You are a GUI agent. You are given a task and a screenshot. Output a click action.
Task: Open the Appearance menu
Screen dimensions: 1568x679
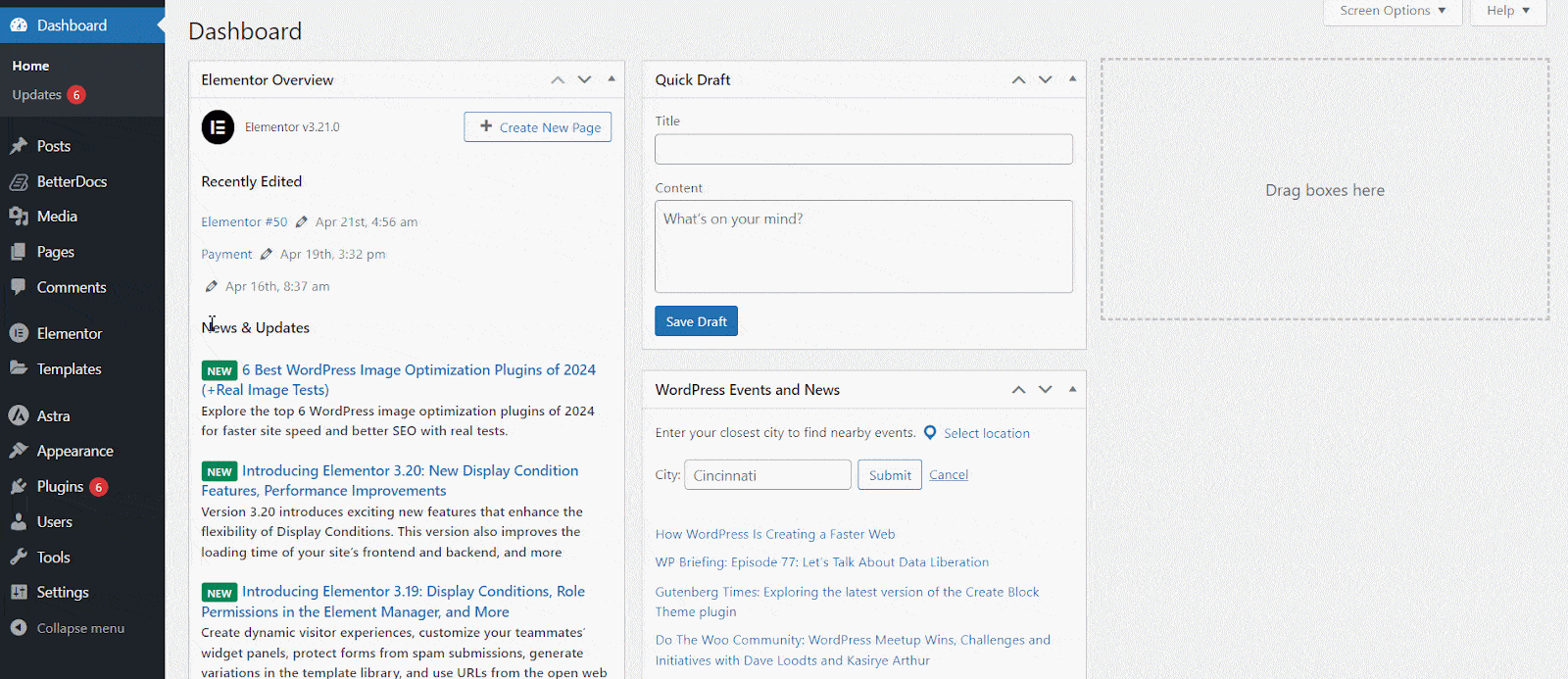pyautogui.click(x=75, y=451)
